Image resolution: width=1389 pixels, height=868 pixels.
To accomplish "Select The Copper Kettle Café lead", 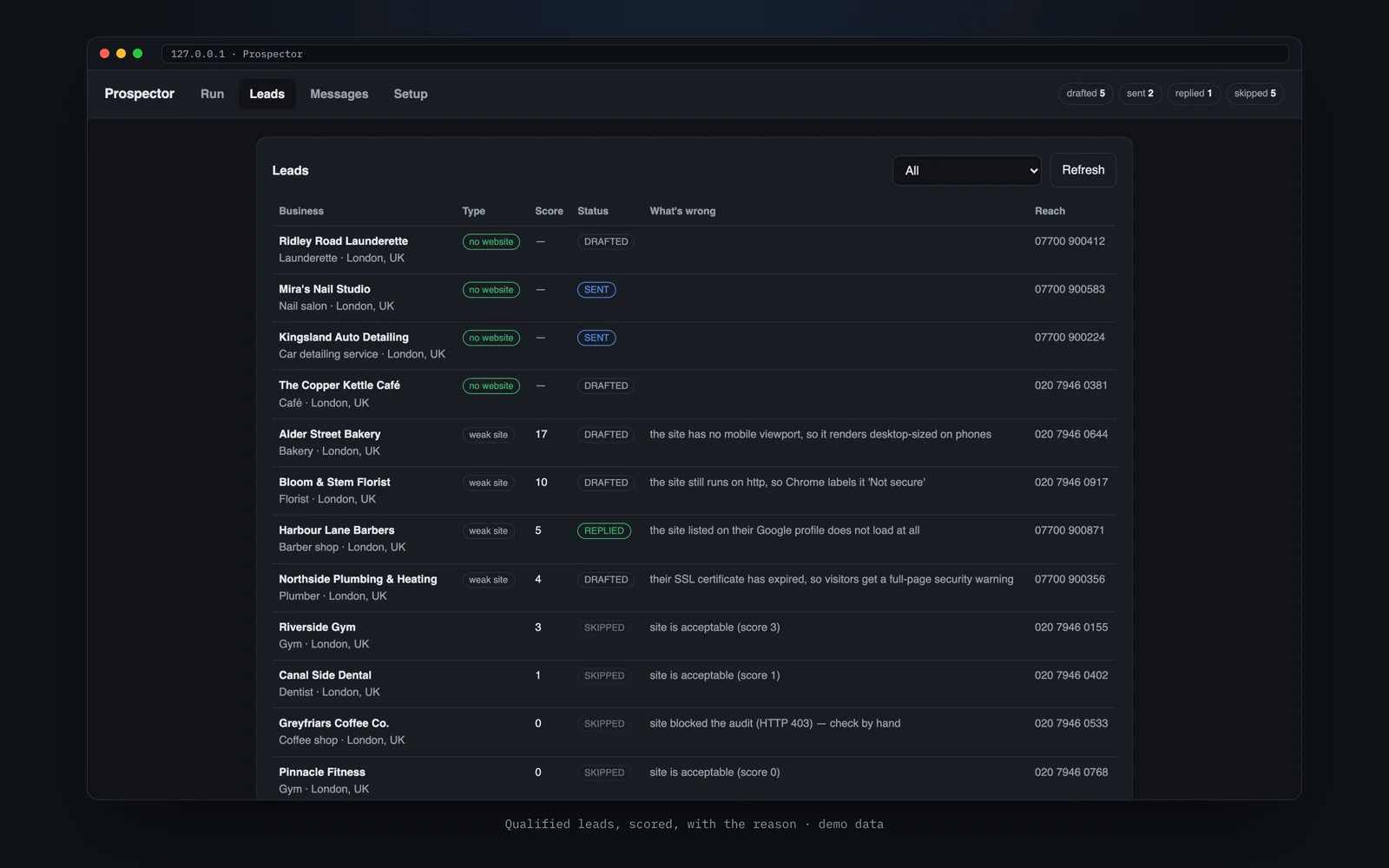I will pyautogui.click(x=694, y=394).
